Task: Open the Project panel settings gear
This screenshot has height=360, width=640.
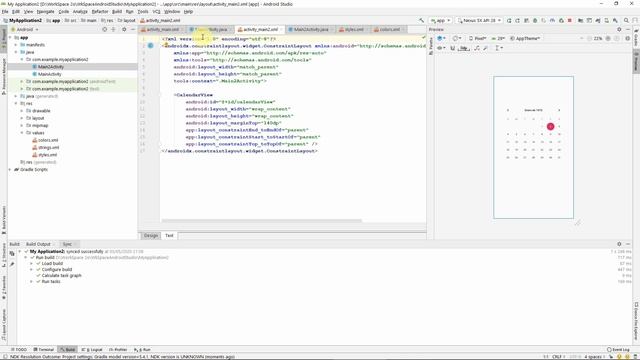Action: pyautogui.click(x=124, y=29)
